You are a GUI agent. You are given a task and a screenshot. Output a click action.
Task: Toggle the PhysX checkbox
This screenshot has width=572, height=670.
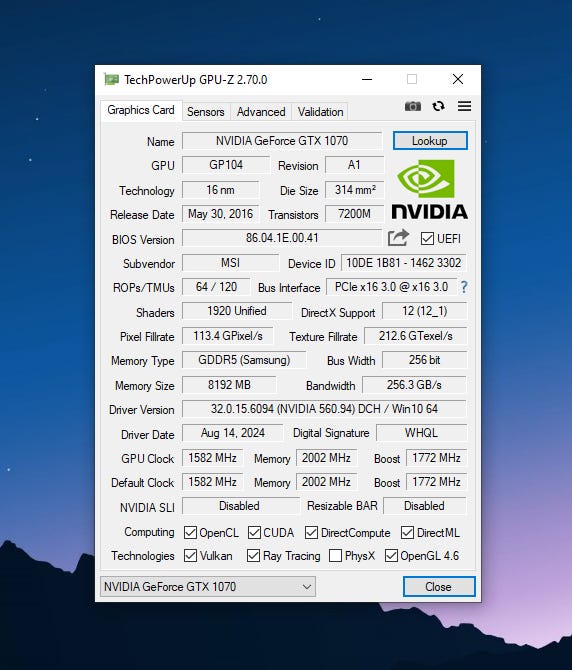pos(335,556)
